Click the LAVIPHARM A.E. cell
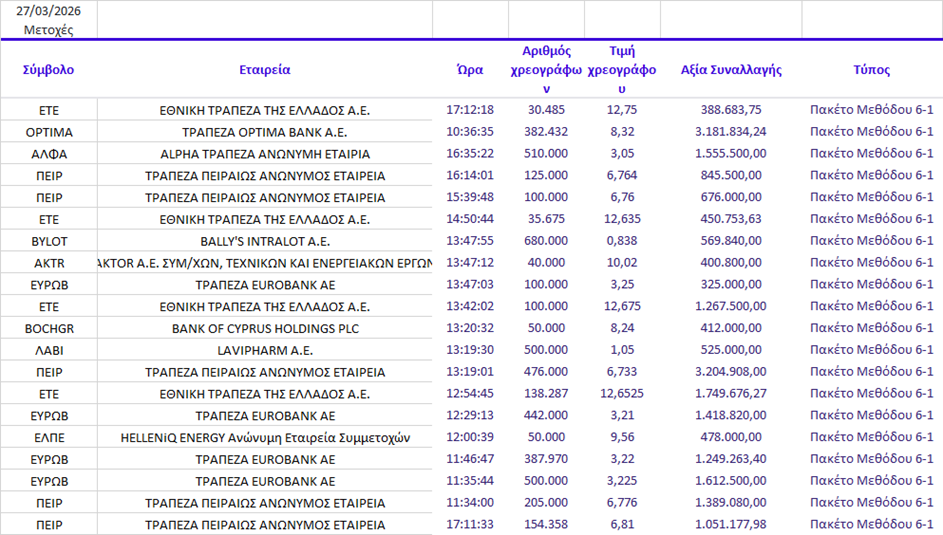Image resolution: width=943 pixels, height=535 pixels. (265, 350)
